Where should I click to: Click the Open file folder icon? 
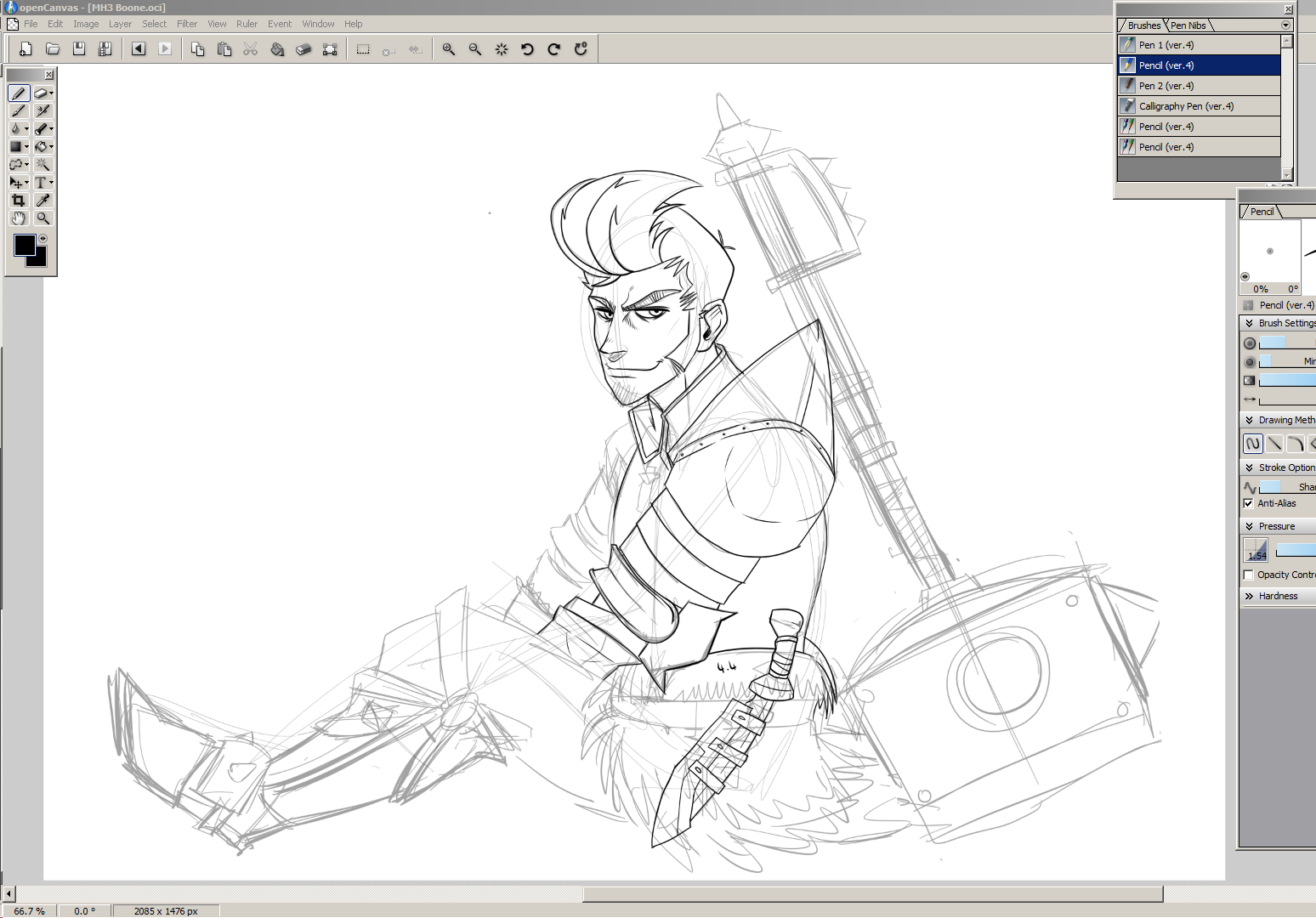(x=53, y=49)
